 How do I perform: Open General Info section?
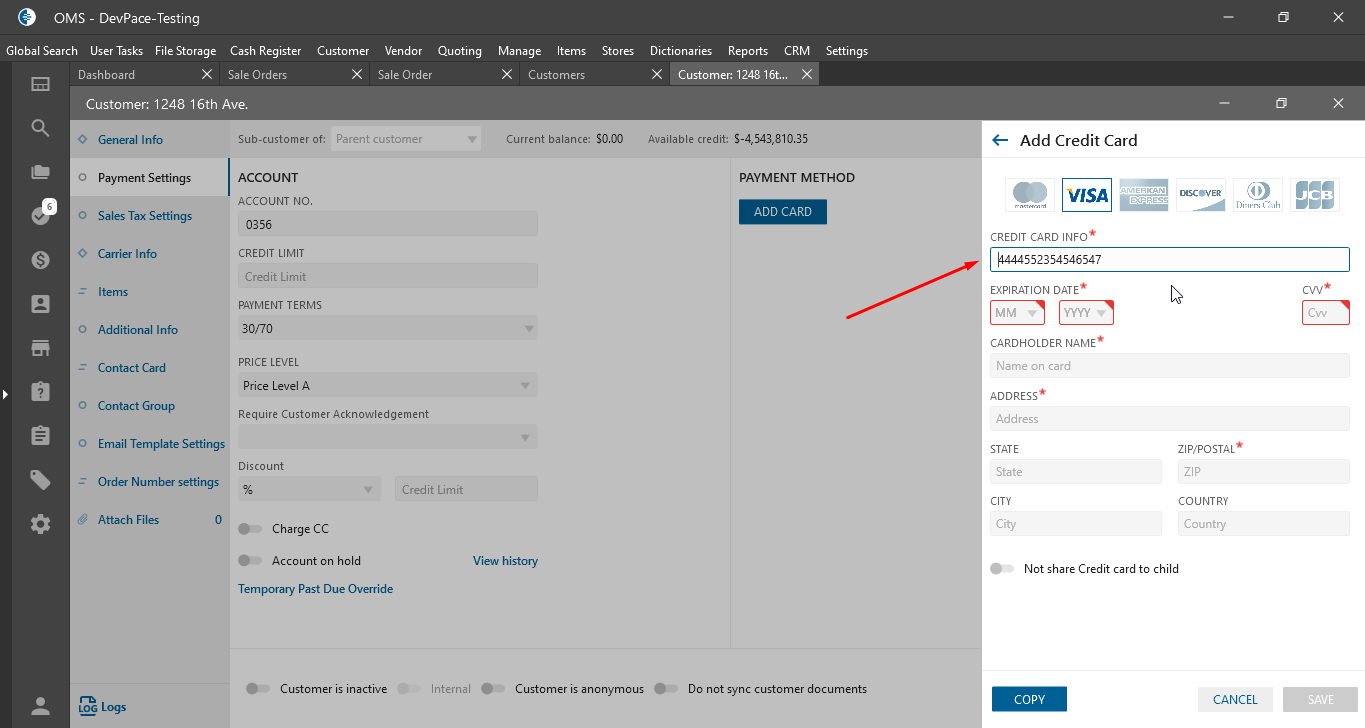click(x=130, y=140)
